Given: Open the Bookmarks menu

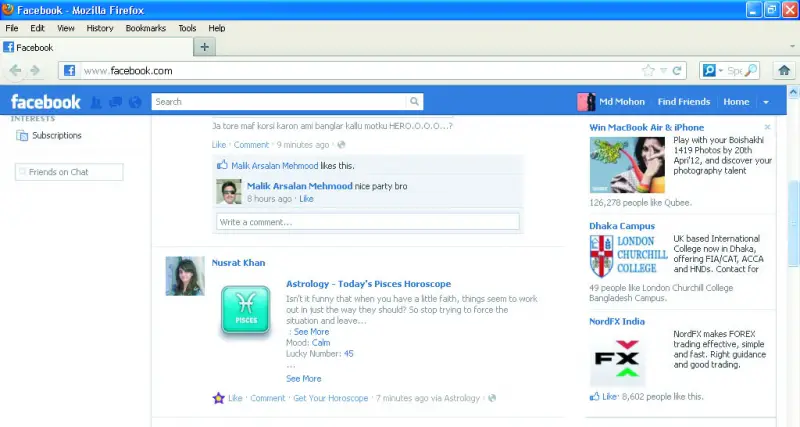Looking at the screenshot, I should pos(146,28).
